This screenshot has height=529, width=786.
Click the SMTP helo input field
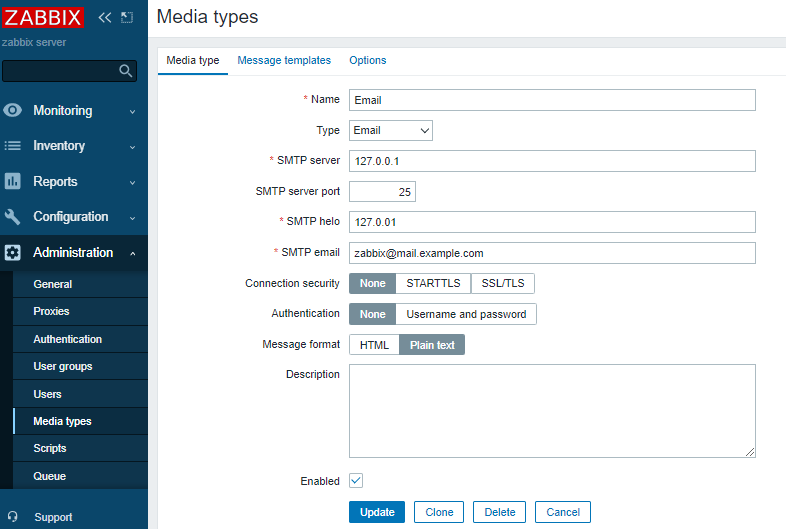552,222
